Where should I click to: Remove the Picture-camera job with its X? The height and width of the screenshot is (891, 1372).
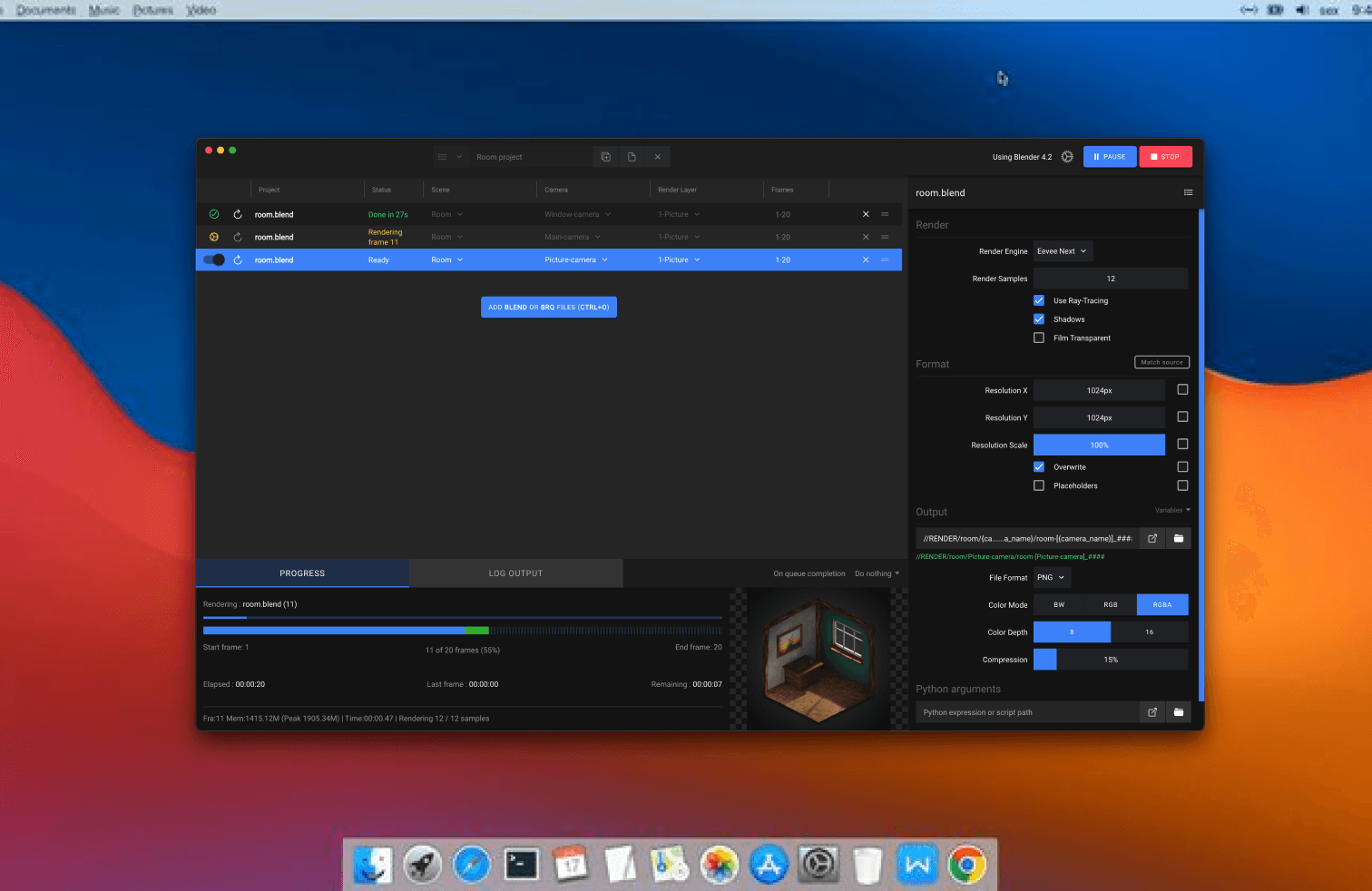[x=866, y=259]
